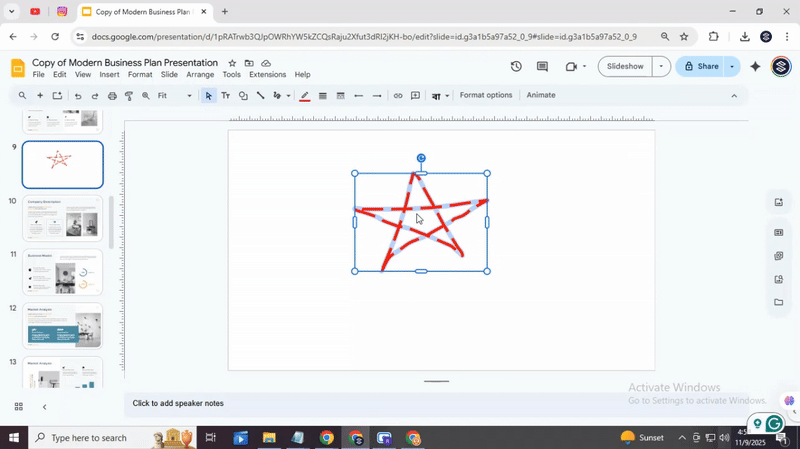800x449 pixels.
Task: Open the Insert menu
Action: tap(109, 75)
